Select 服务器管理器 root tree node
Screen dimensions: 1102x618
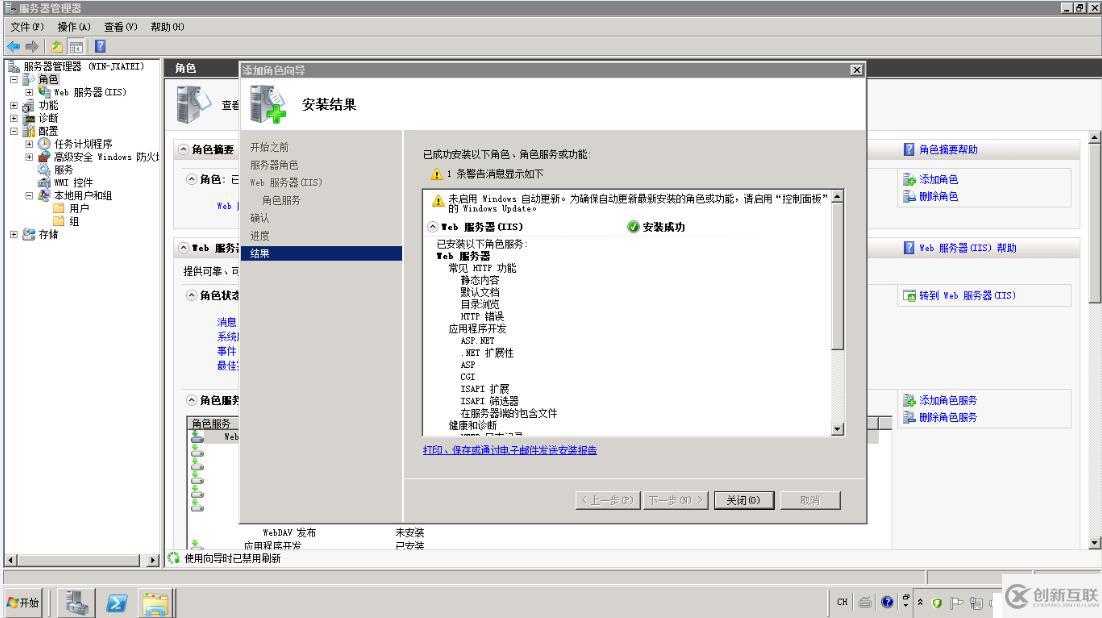84,66
